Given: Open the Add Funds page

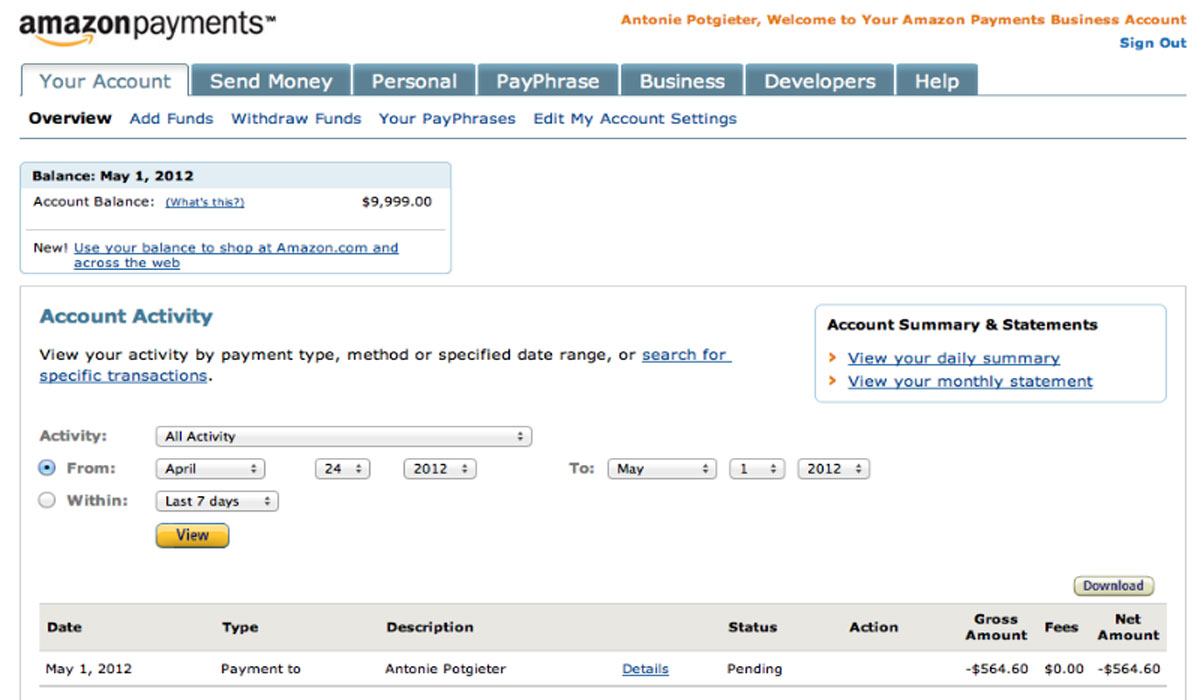Looking at the screenshot, I should click(x=171, y=118).
